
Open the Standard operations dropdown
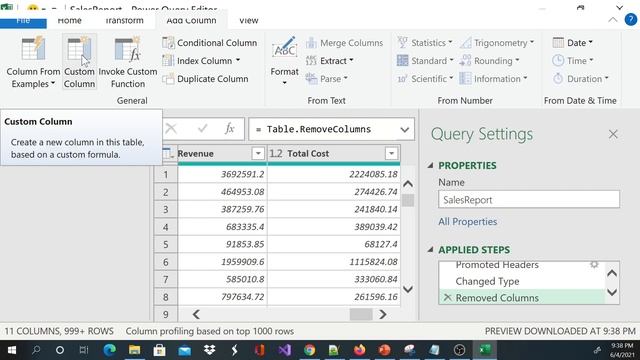click(425, 61)
